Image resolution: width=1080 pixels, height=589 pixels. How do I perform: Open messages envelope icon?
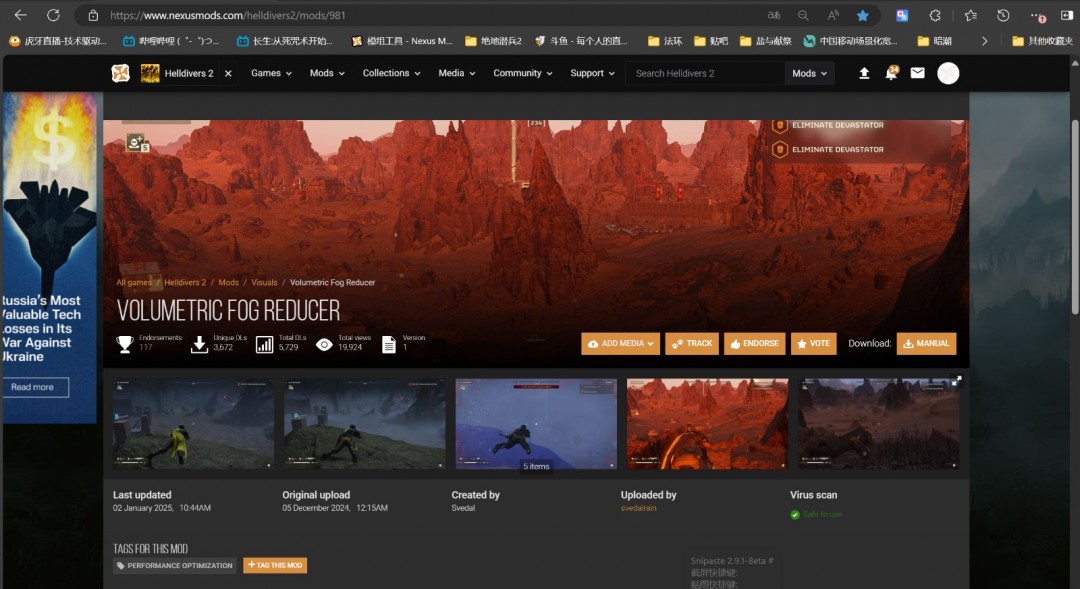tap(917, 73)
